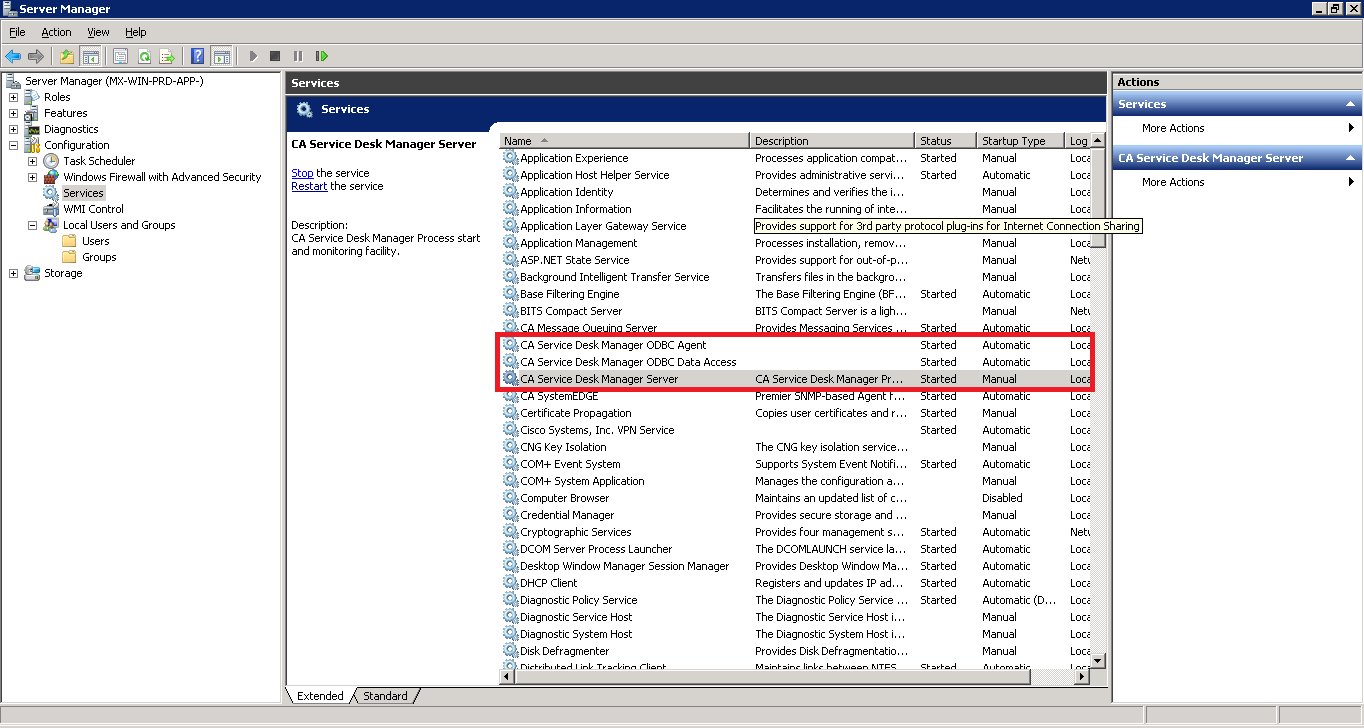Switch to the Standard tab

coord(385,696)
